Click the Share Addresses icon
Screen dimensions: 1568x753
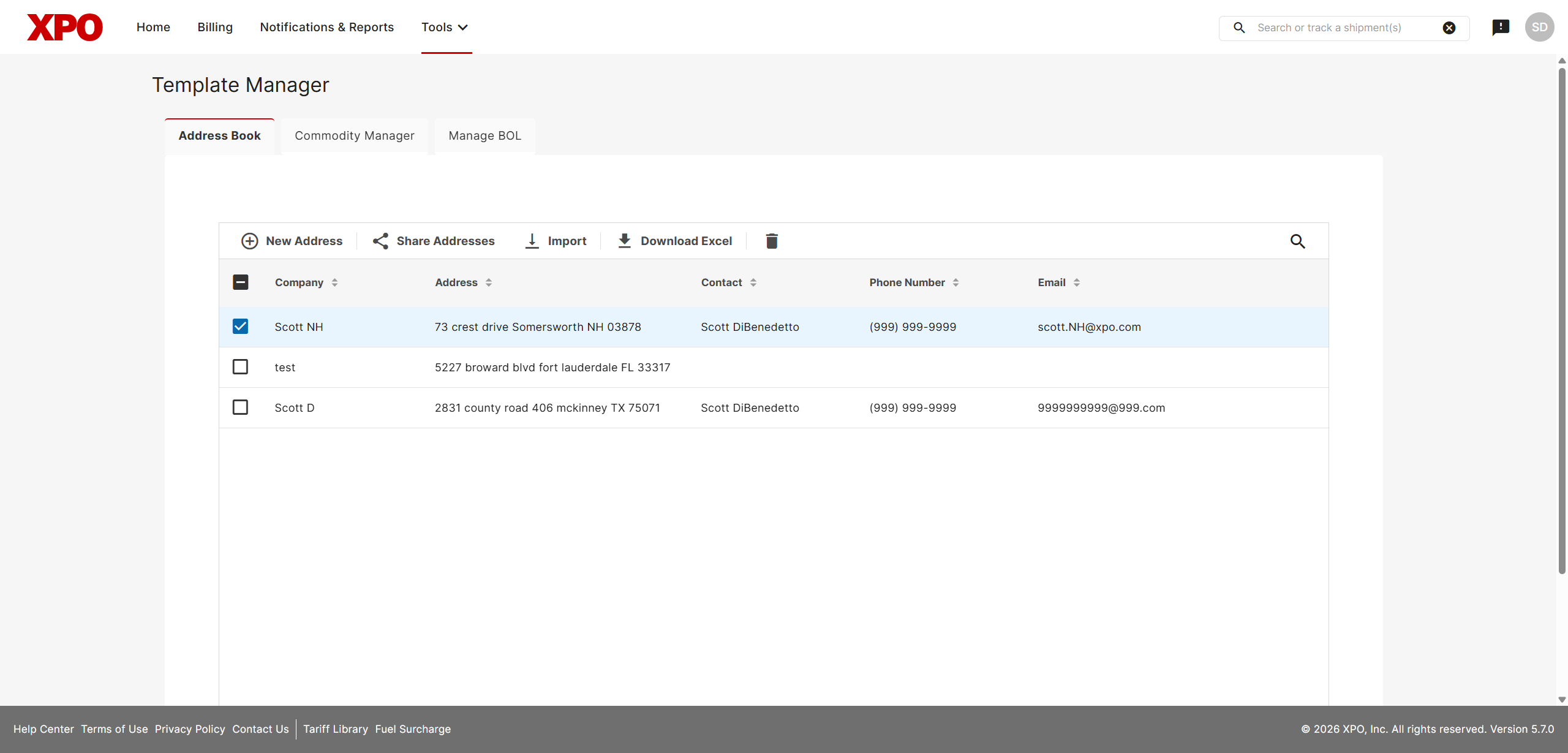coord(380,241)
